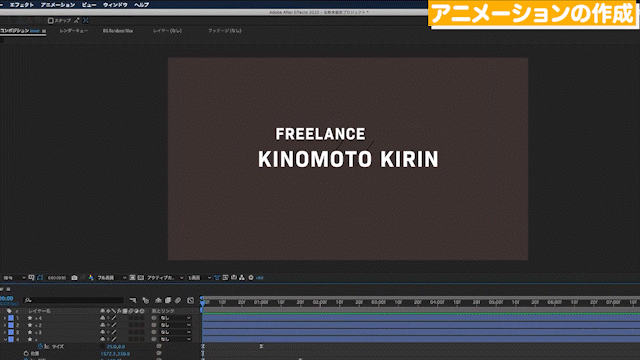Click layer 3 parent pick whip icon
The width and height of the screenshot is (640, 360).
click(x=154, y=332)
